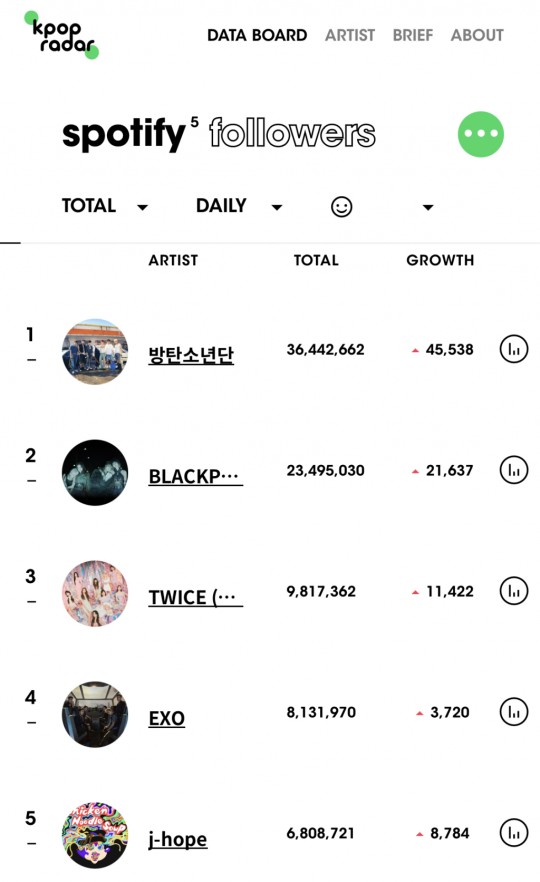Go to the ARTIST tab
This screenshot has height=882, width=540.
[350, 35]
